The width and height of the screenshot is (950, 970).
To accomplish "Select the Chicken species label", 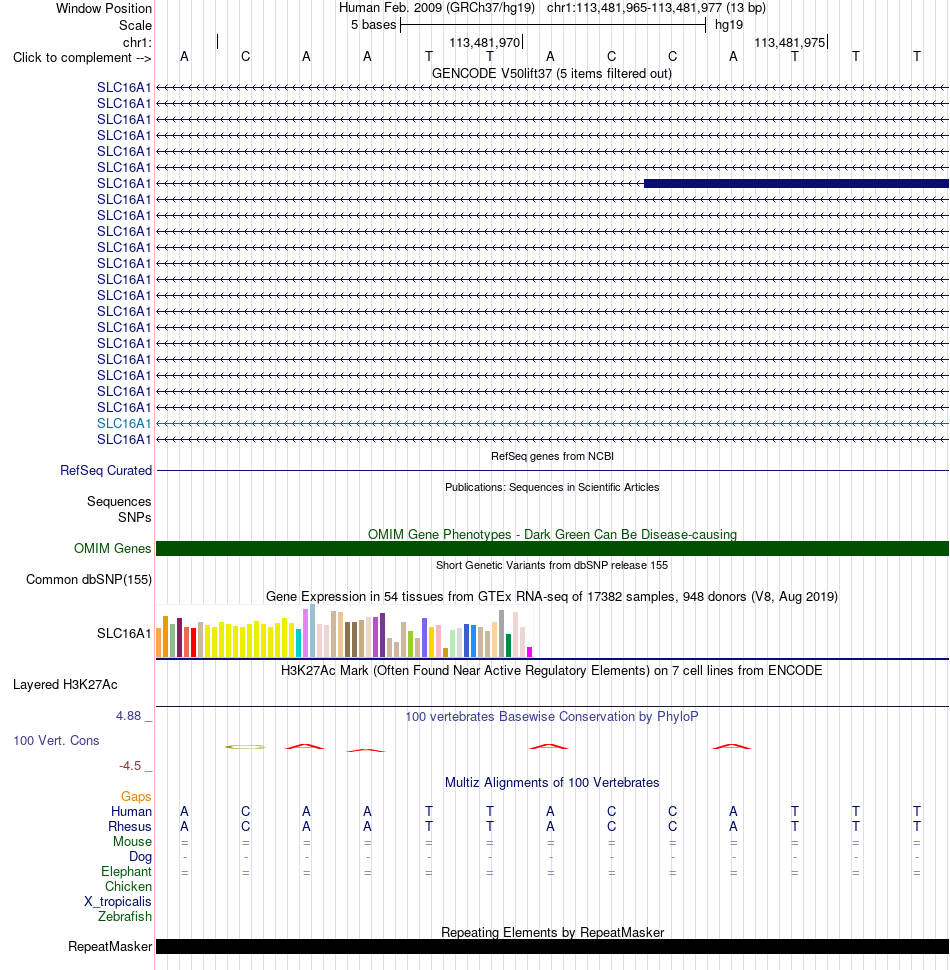I will point(128,886).
